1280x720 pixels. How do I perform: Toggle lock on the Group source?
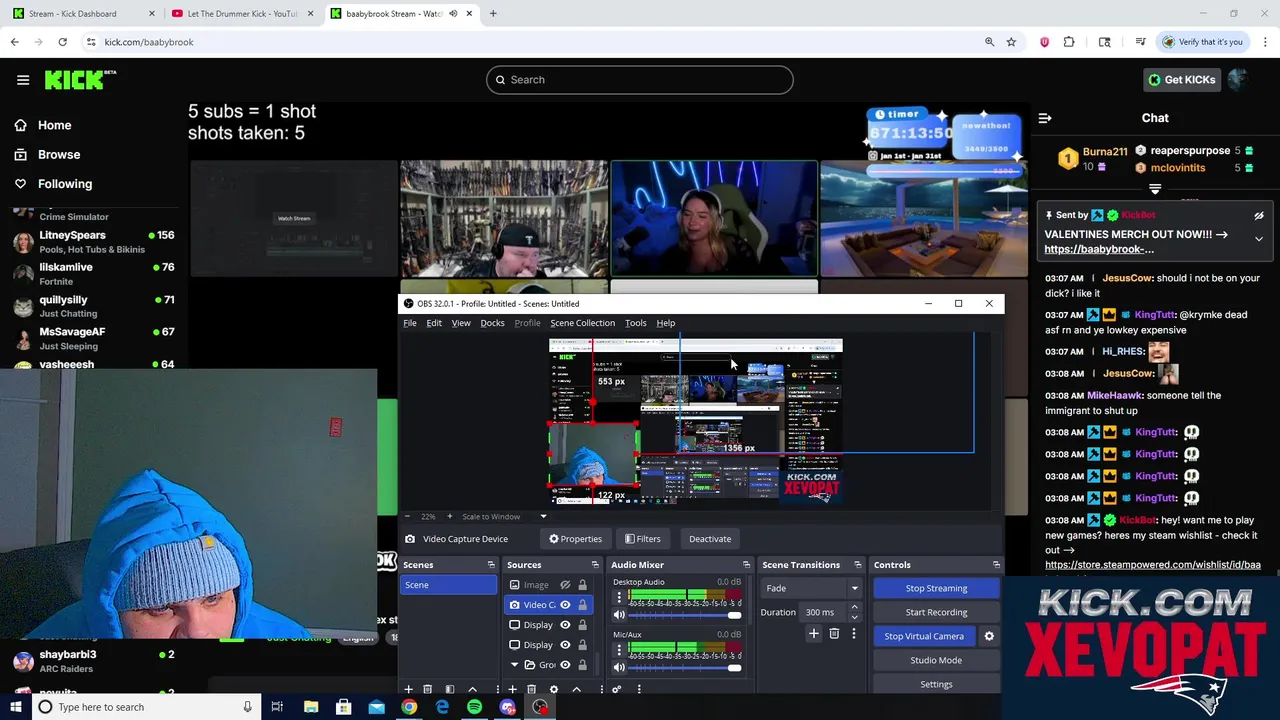tap(582, 665)
